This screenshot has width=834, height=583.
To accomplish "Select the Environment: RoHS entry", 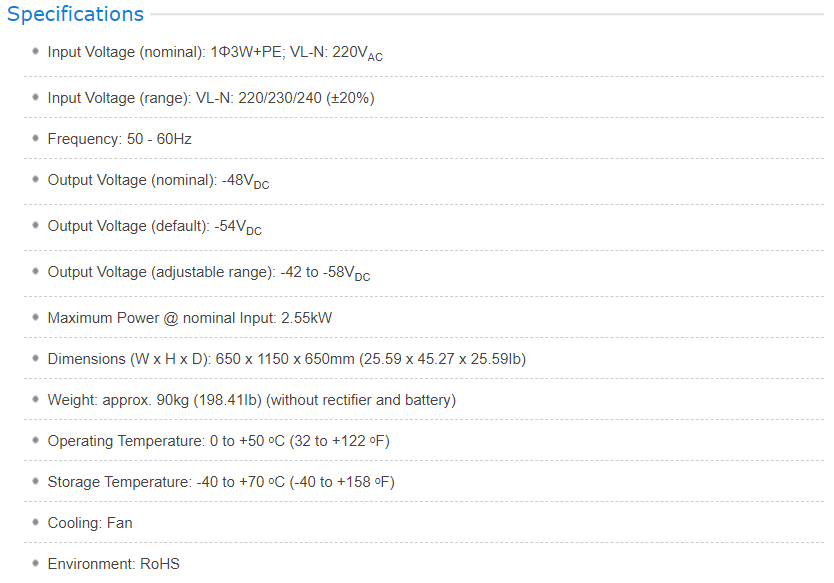I will coord(113,564).
